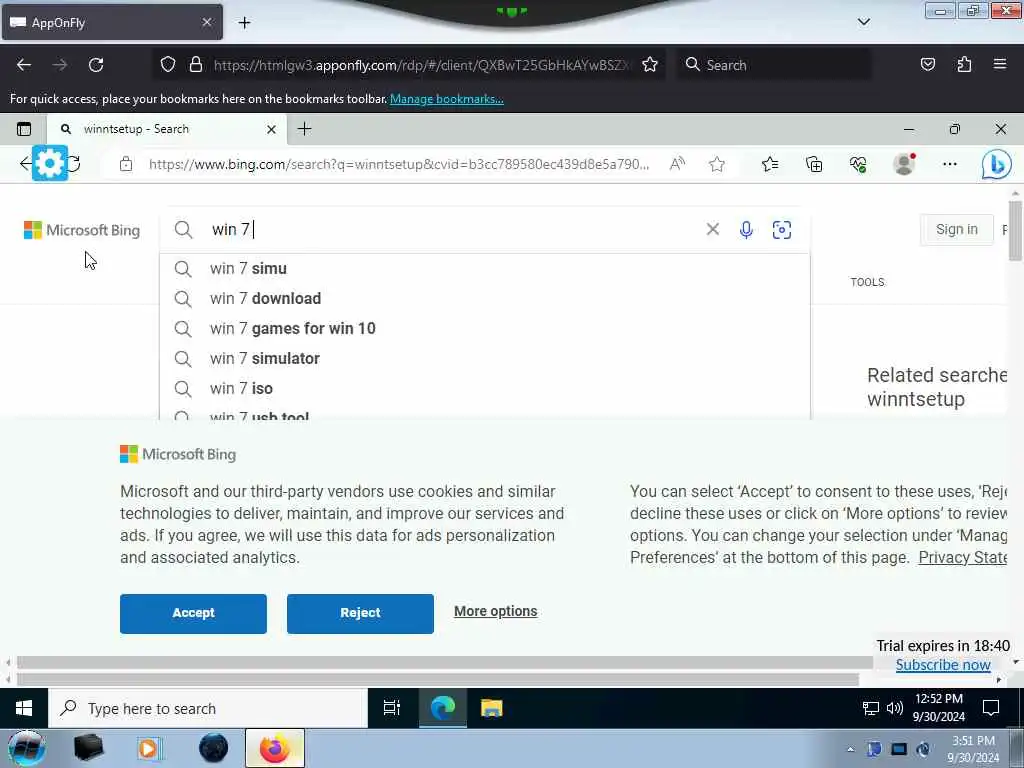Click Edge address bar with bing URL
This screenshot has height=768, width=1024.
click(398, 164)
